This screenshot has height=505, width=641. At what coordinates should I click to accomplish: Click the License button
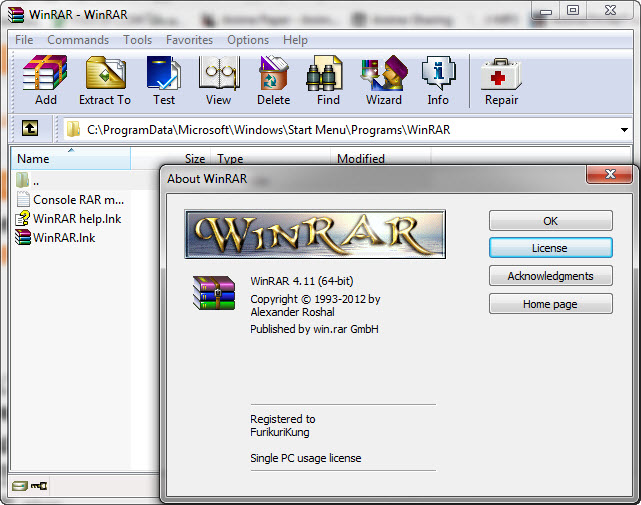click(551, 248)
